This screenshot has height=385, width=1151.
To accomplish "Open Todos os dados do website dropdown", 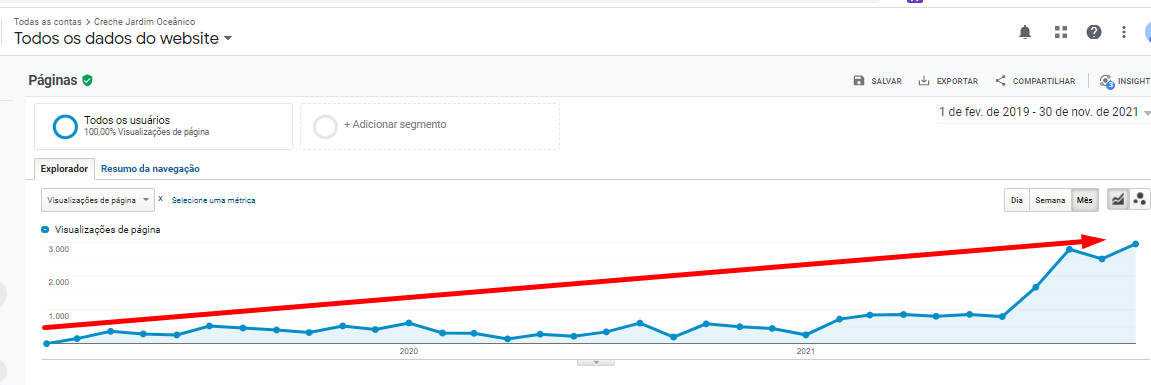I will coord(123,39).
